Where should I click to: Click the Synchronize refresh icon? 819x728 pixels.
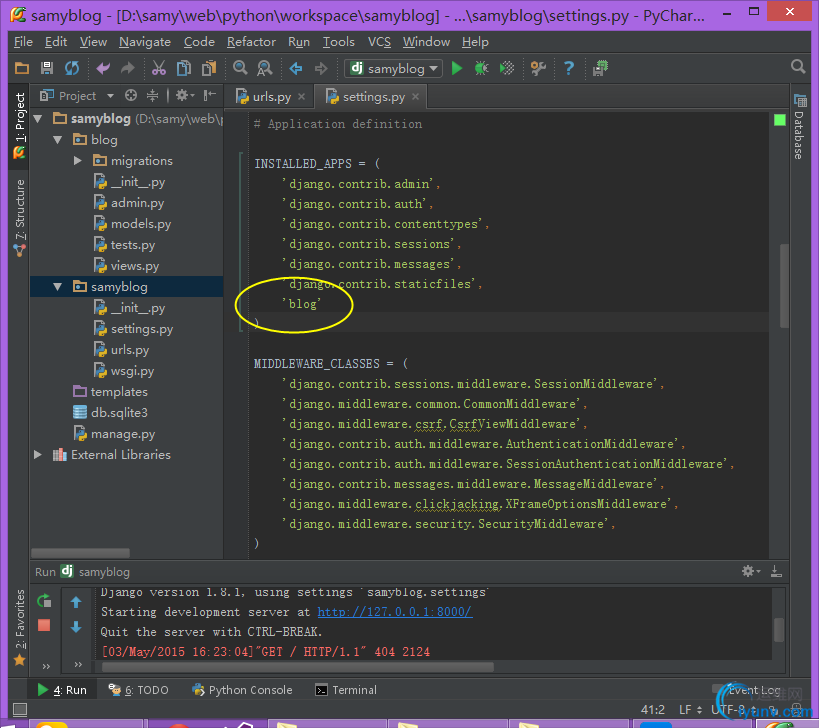[x=72, y=68]
